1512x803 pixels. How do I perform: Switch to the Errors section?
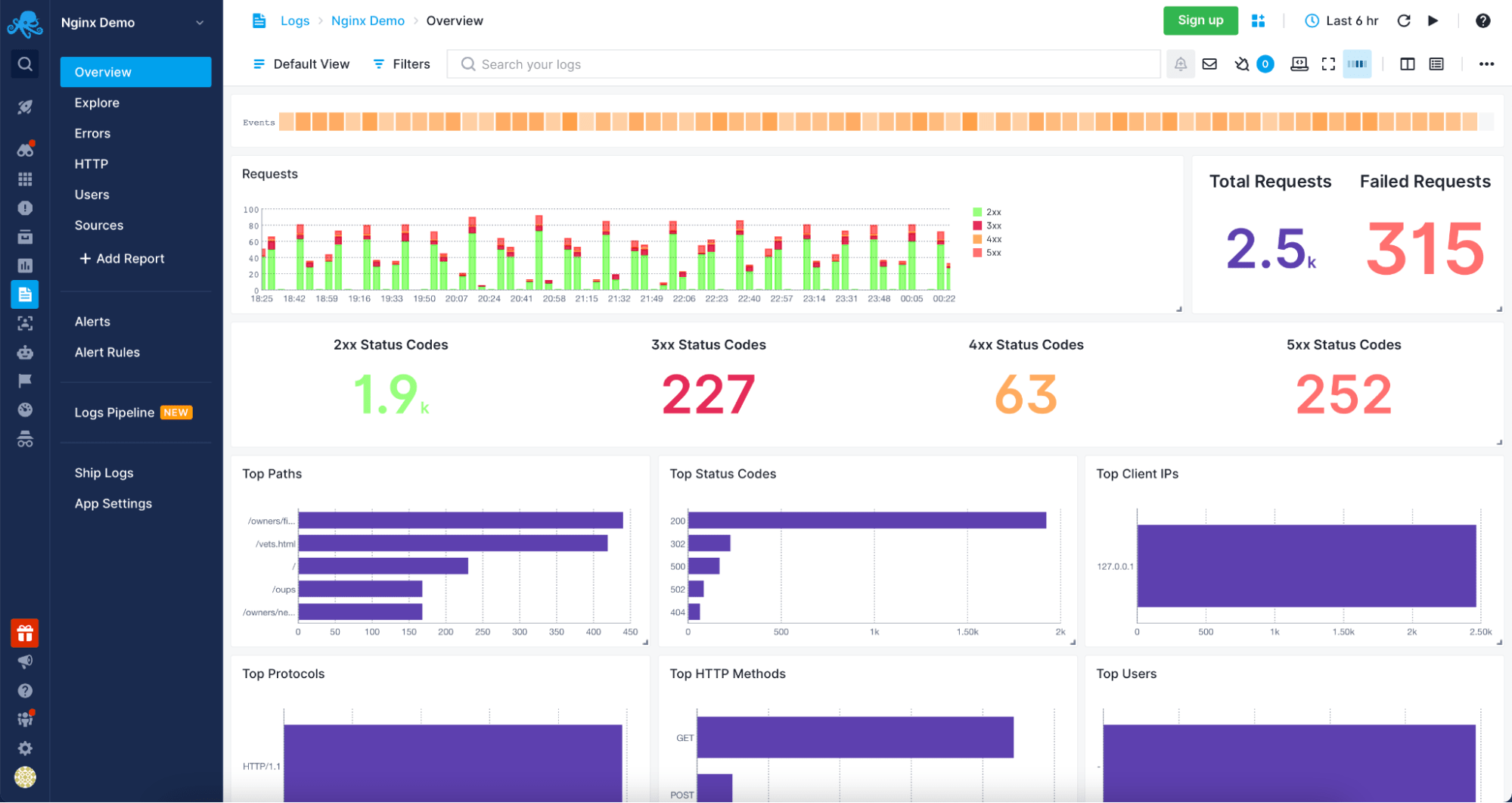(92, 133)
